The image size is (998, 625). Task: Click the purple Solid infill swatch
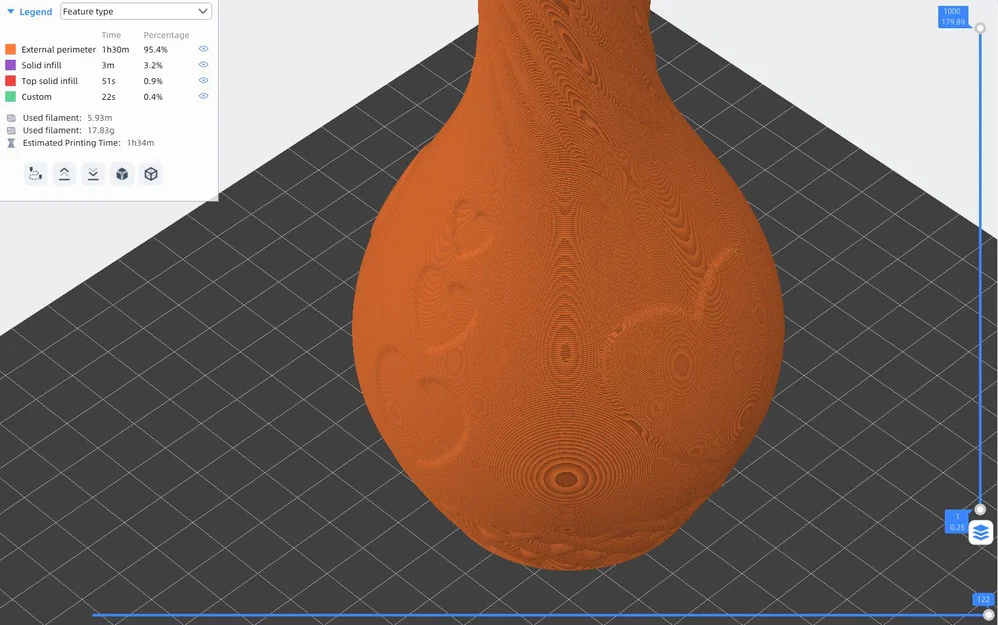click(10, 65)
